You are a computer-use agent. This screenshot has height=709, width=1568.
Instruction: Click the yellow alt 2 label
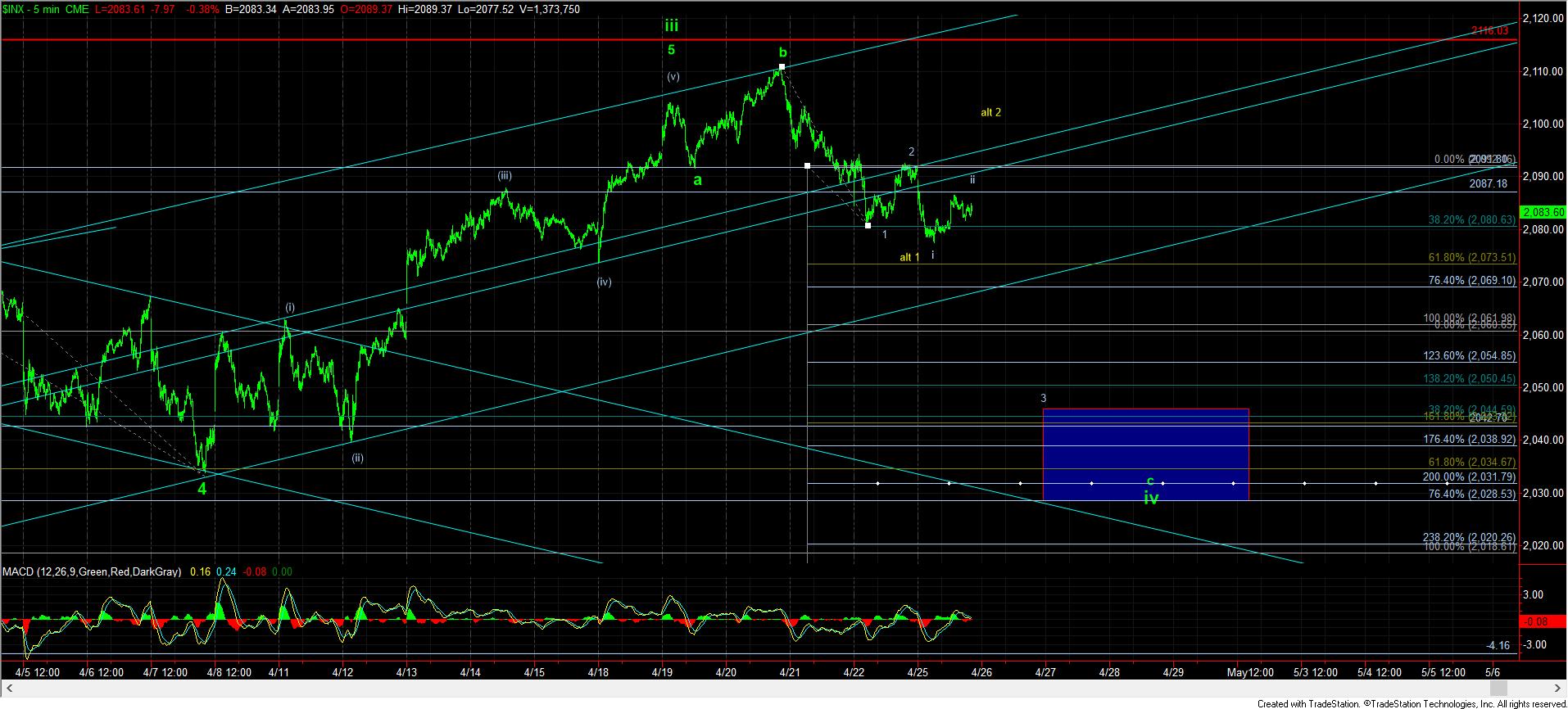(x=990, y=112)
